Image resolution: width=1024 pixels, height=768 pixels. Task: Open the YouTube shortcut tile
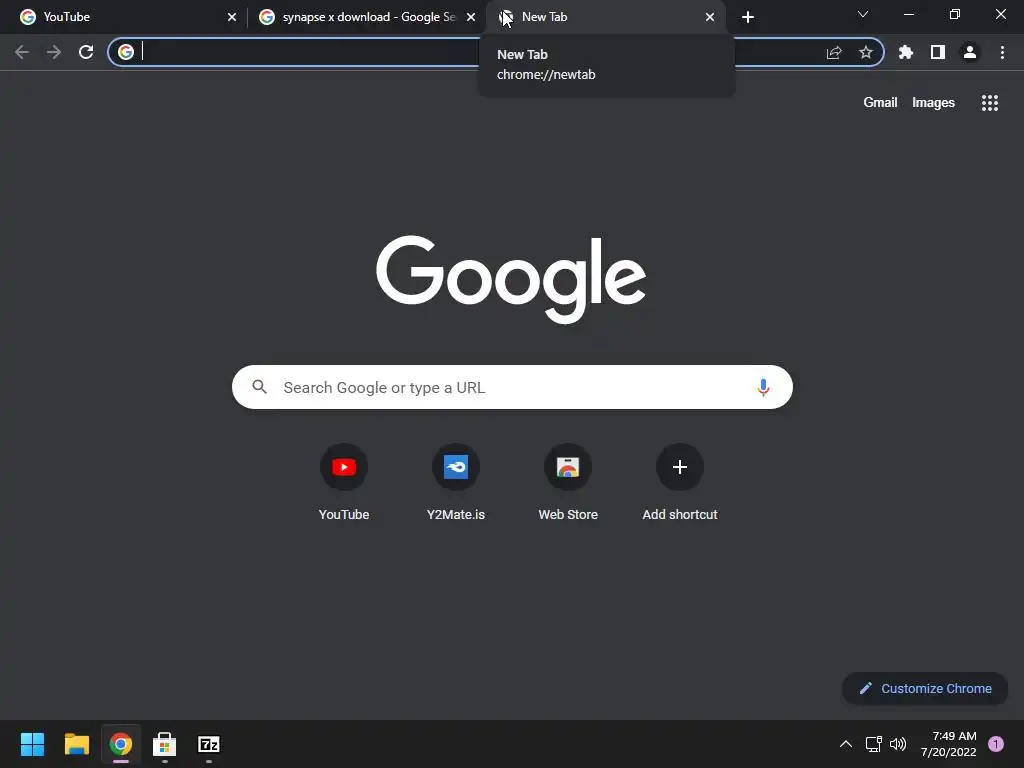[344, 483]
